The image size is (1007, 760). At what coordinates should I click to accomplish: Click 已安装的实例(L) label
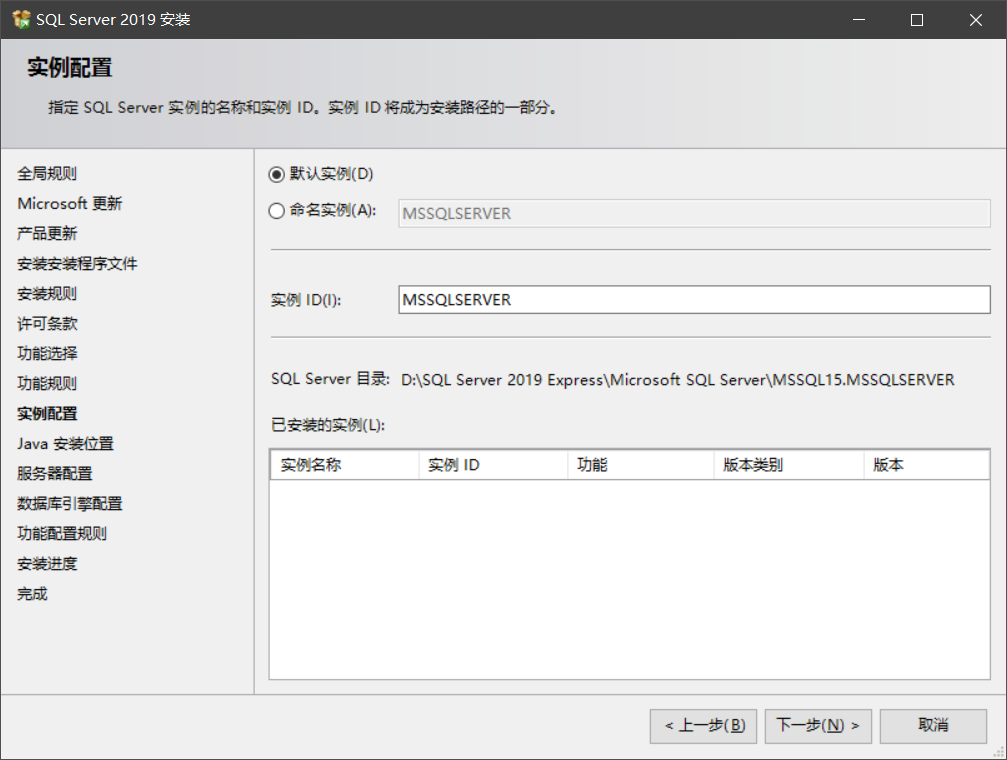click(328, 425)
